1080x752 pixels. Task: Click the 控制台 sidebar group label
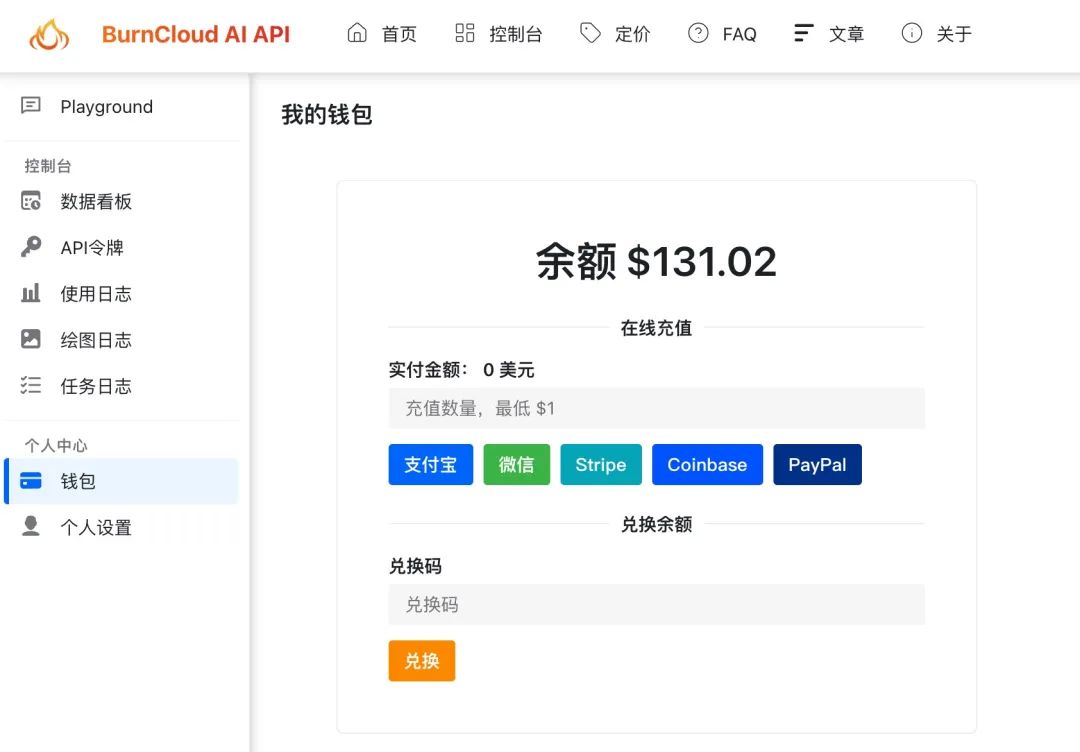(x=48, y=166)
